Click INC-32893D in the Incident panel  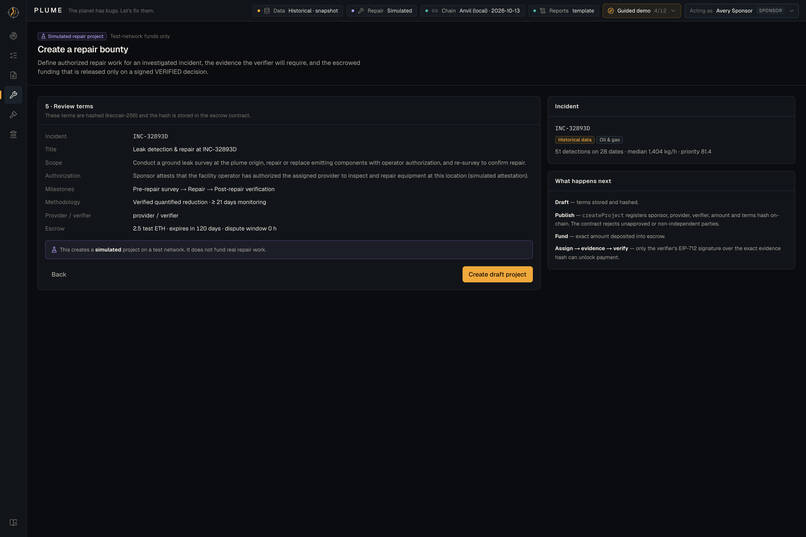(x=572, y=128)
